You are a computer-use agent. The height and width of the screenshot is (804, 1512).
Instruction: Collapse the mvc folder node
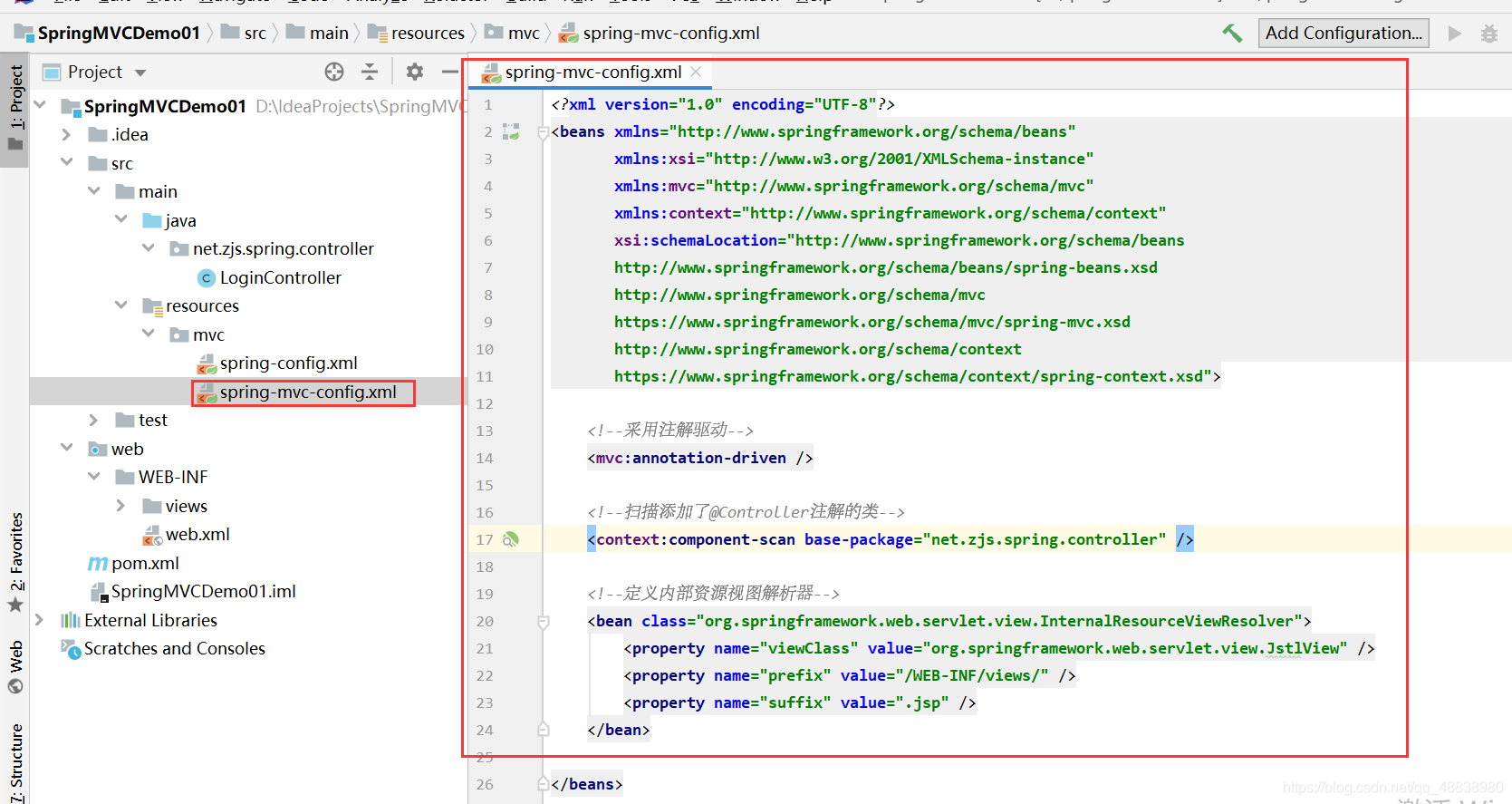tap(148, 334)
